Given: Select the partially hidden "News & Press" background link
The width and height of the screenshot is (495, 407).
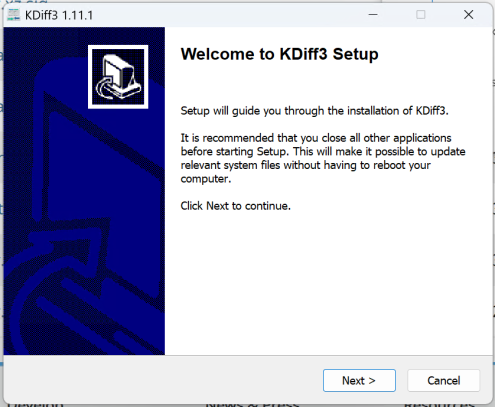Looking at the screenshot, I should pyautogui.click(x=252, y=405).
